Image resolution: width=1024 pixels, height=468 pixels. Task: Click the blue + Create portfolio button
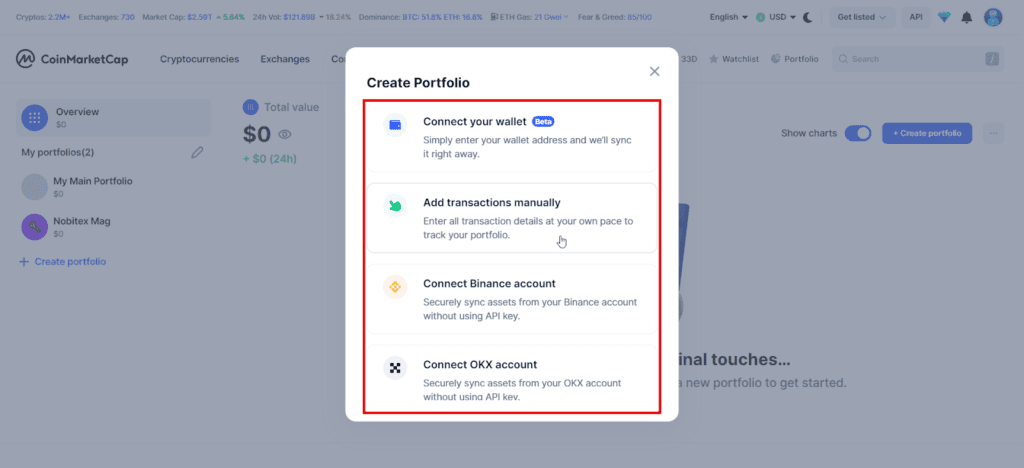tap(927, 133)
